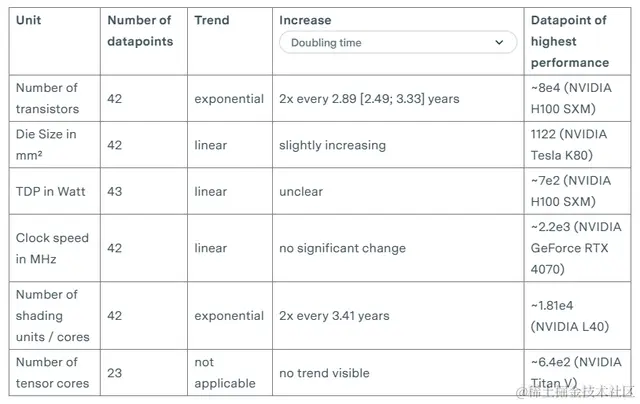
Task: Click the Number of shading units / cores cell
Action: coord(52,315)
